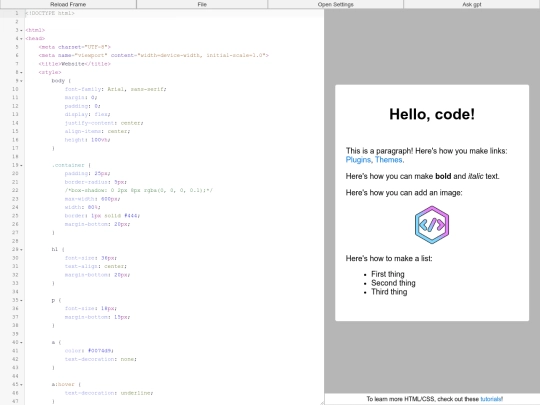The width and height of the screenshot is (540, 405).
Task: Open the Open Settings menu
Action: [x=335, y=4]
